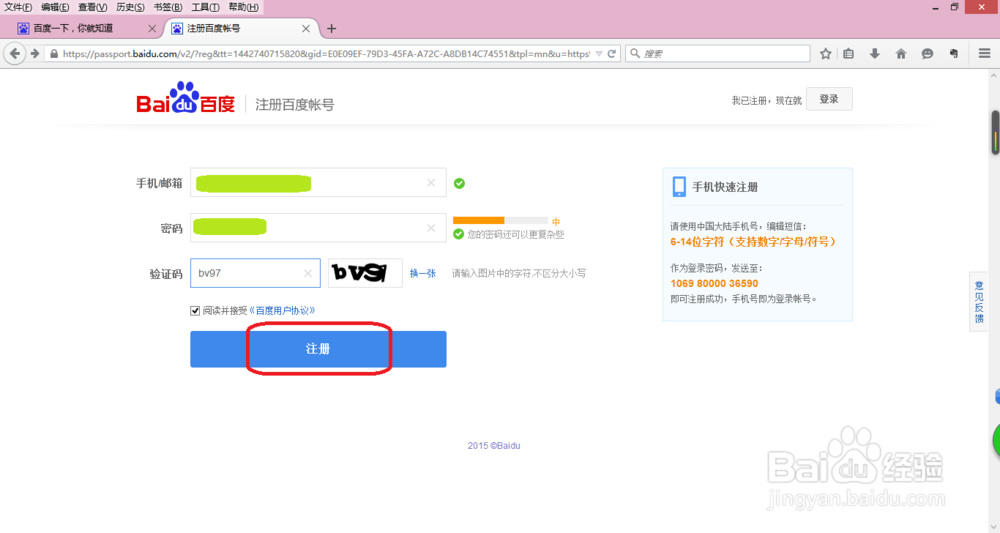Click the address bar URL

(x=326, y=54)
